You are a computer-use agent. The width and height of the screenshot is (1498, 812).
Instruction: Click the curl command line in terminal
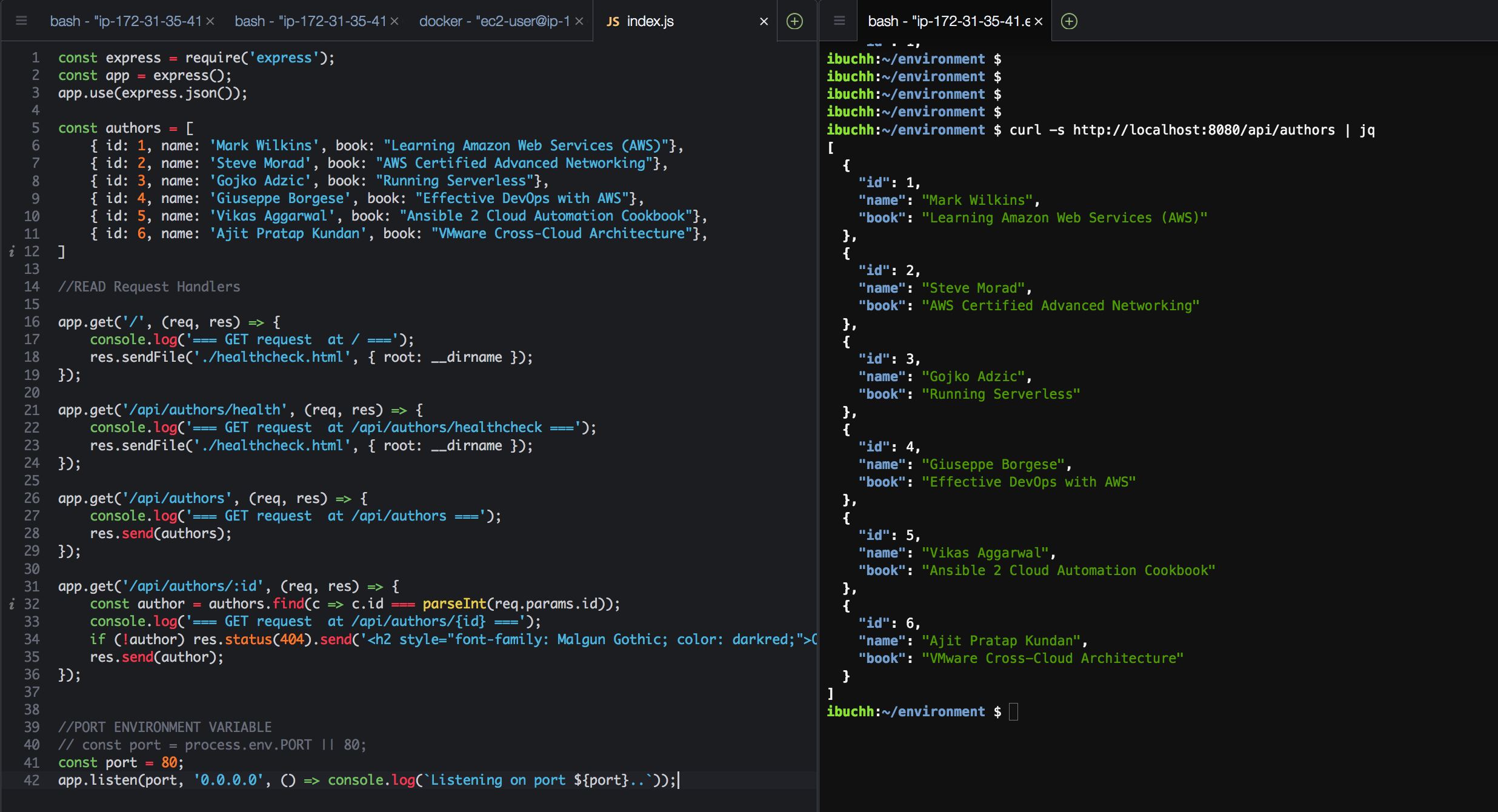1191,130
